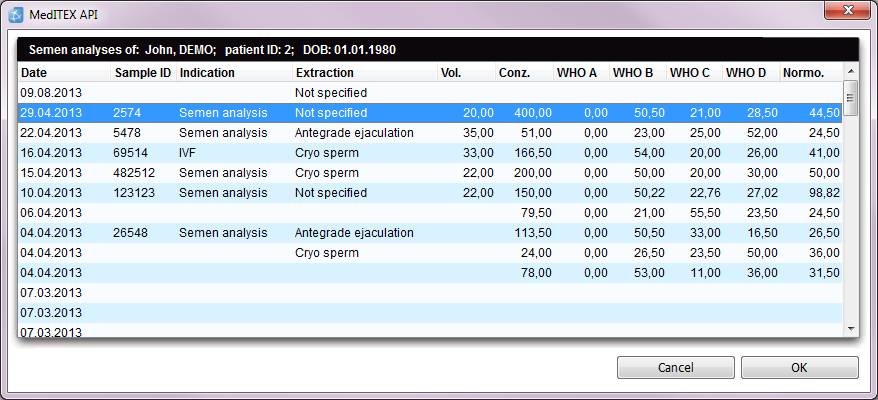Click the vertical scrollbar thumb
The height and width of the screenshot is (400, 878).
click(851, 97)
